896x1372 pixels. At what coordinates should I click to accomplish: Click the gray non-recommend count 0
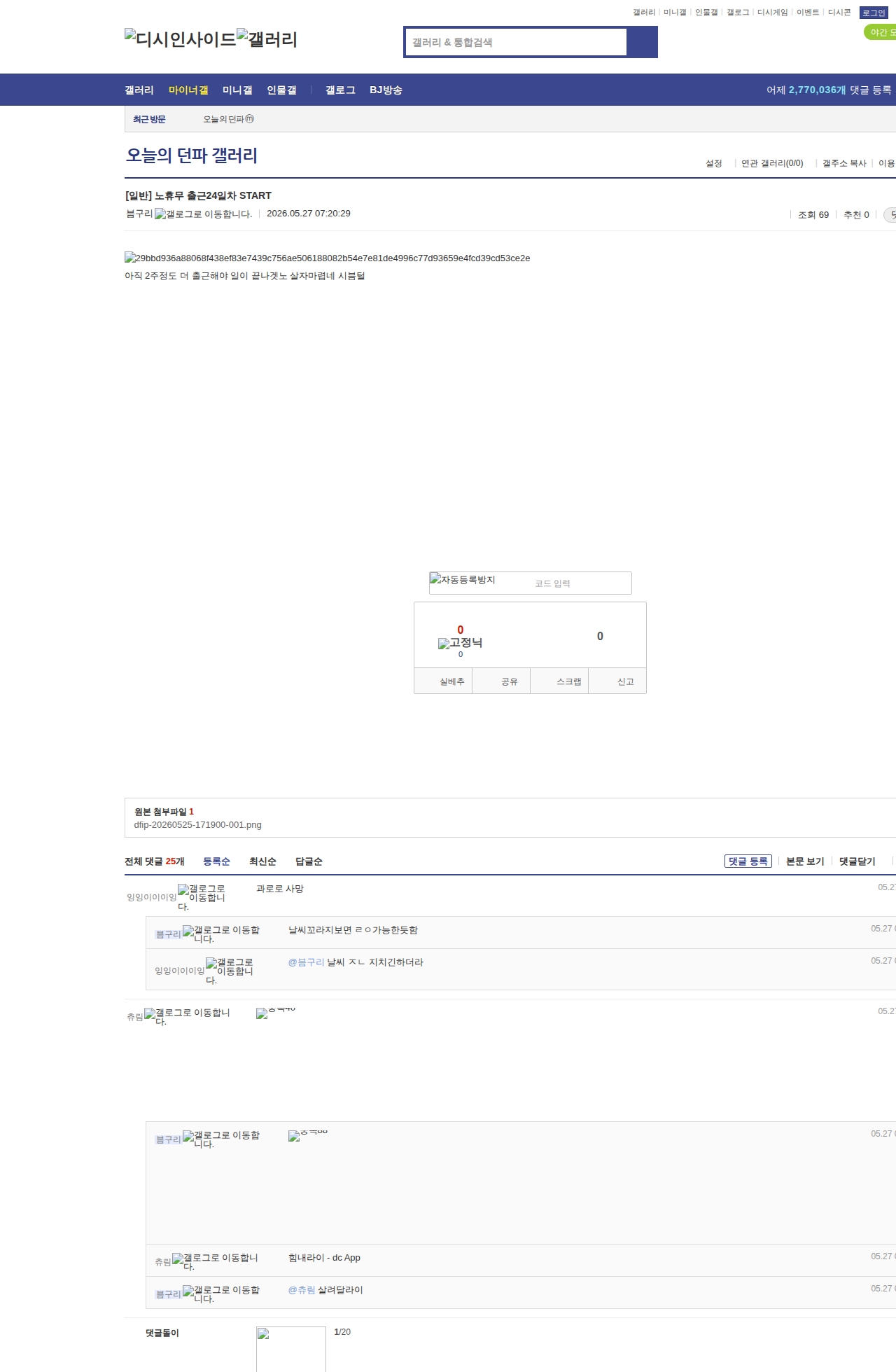coord(600,636)
